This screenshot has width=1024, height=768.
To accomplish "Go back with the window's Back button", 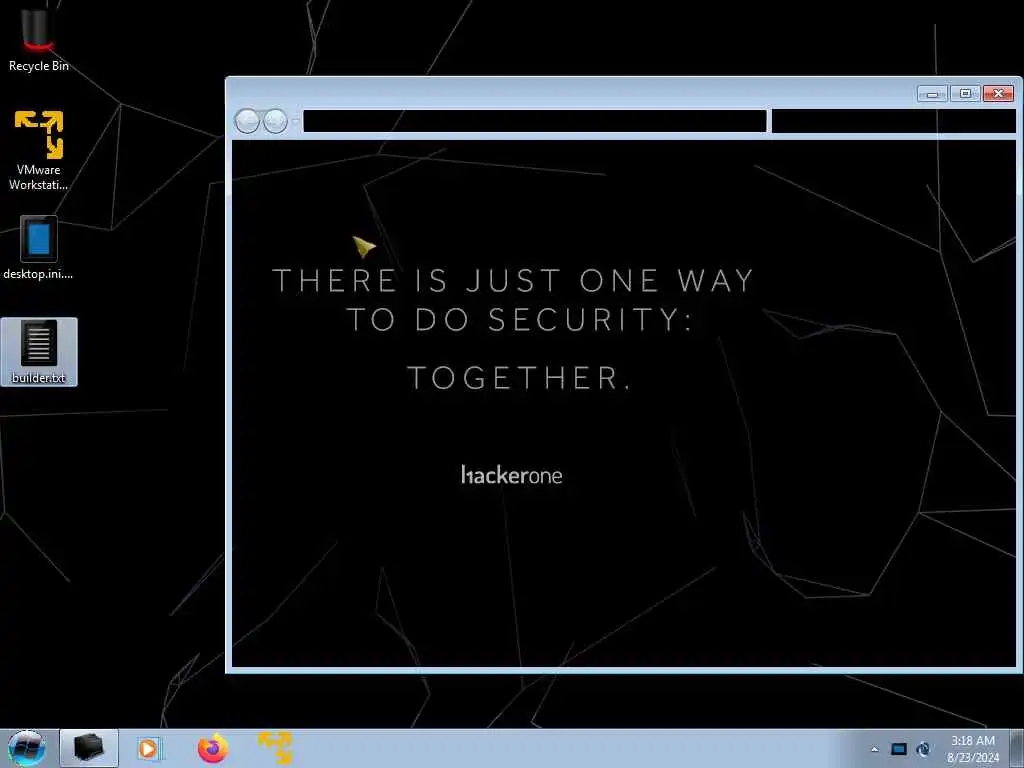I will pyautogui.click(x=247, y=121).
